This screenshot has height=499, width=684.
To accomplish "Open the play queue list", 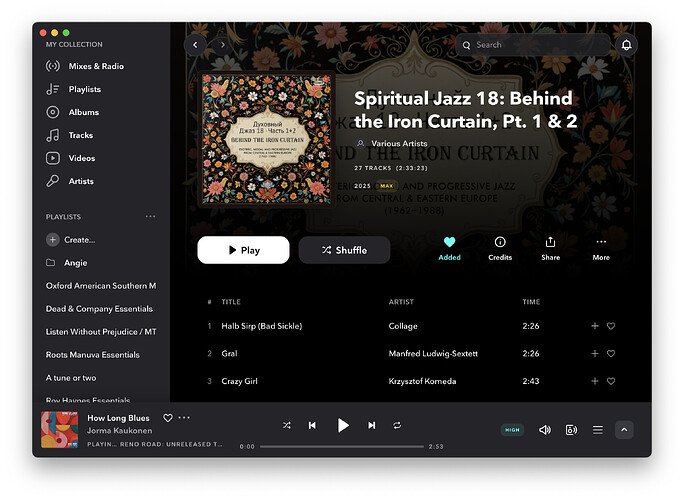I will point(597,429).
